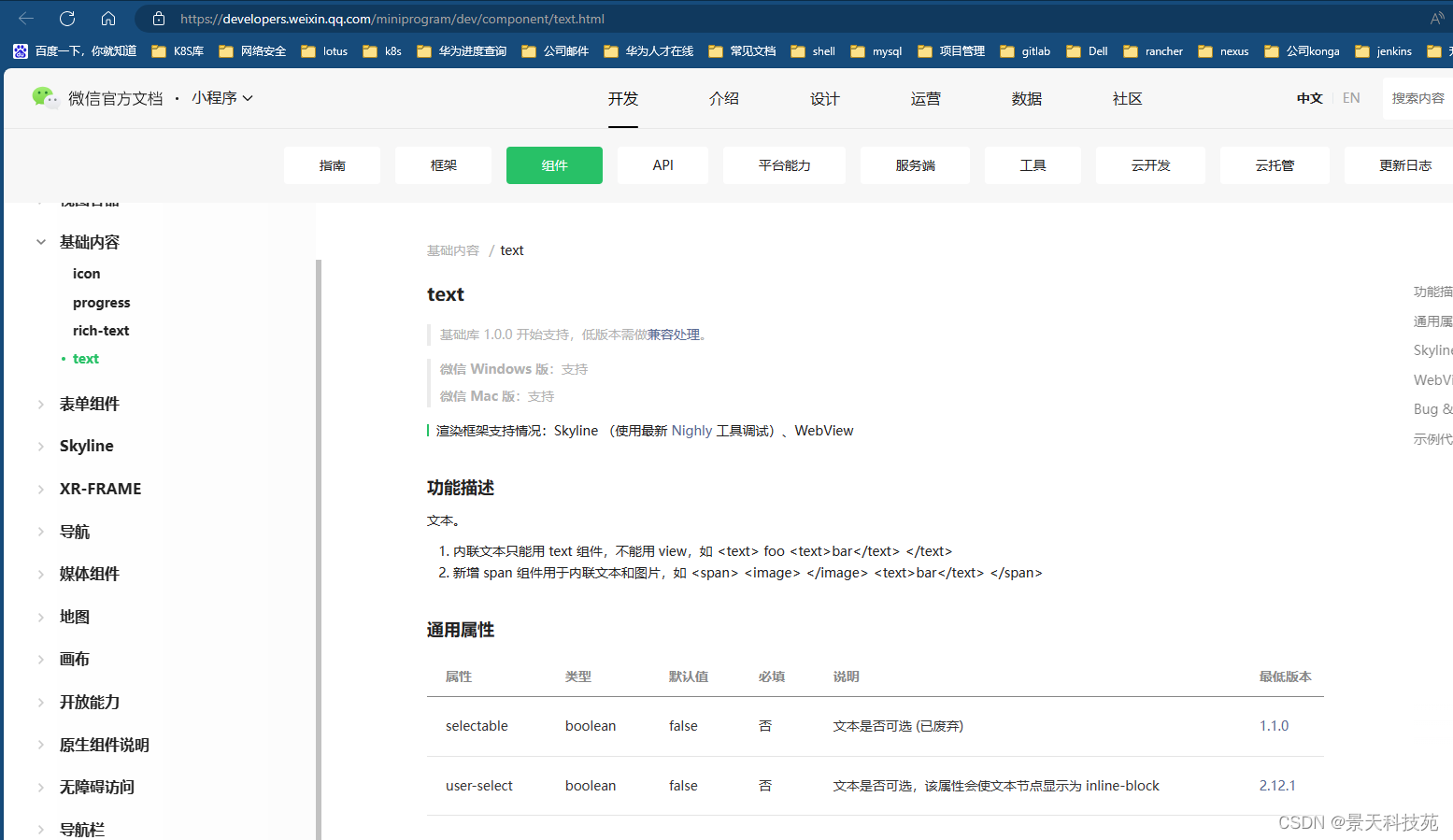Open the 公司konga bookmark folder
The image size is (1453, 840).
[x=1302, y=51]
